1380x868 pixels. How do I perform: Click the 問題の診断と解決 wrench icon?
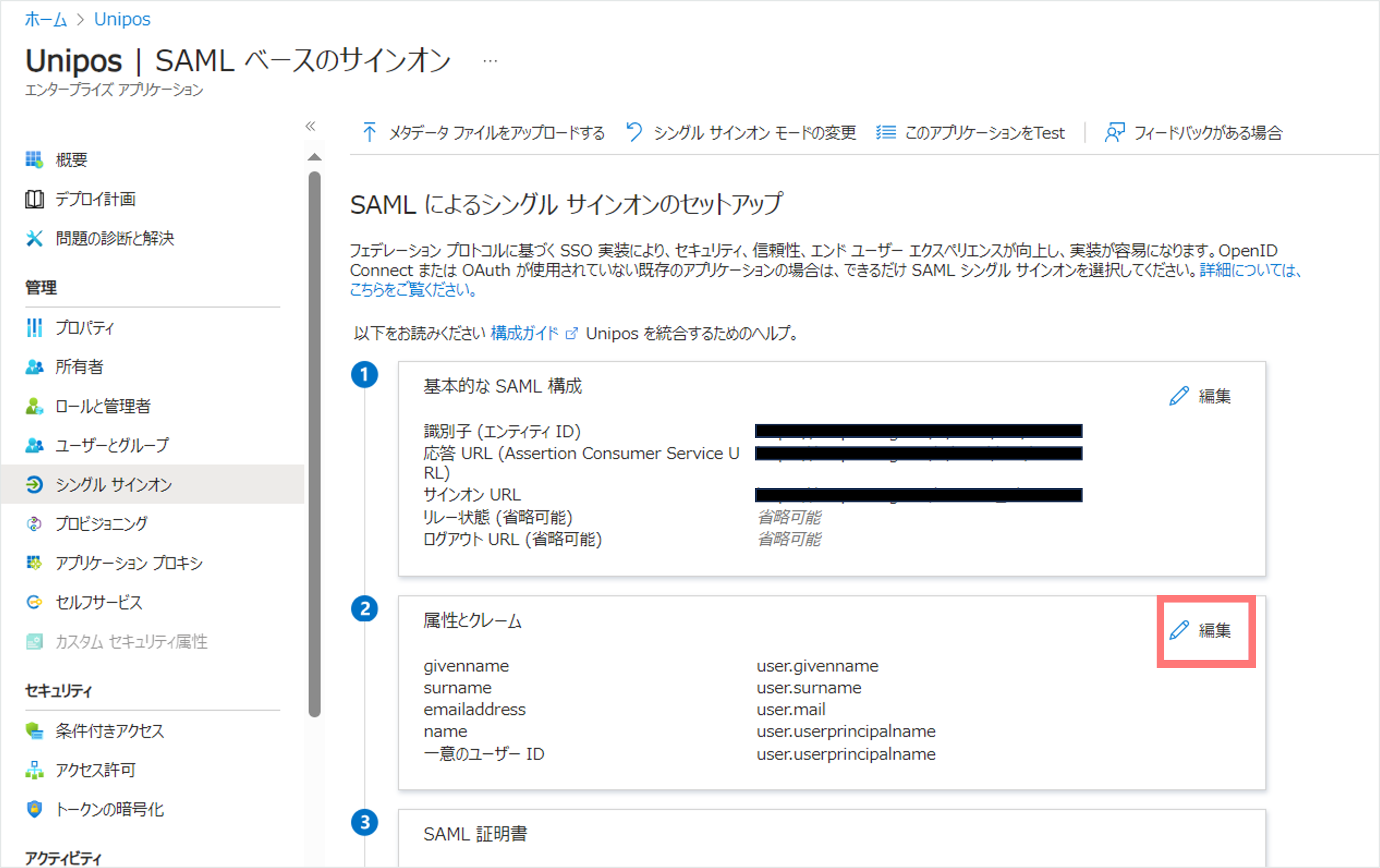point(34,238)
